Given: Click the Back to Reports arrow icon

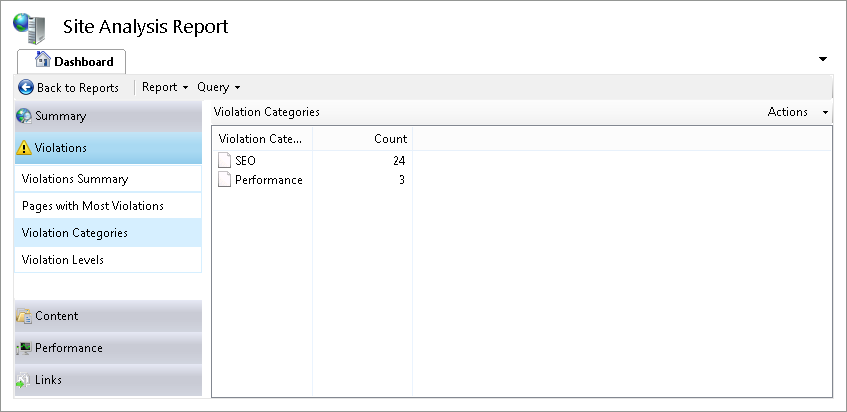Looking at the screenshot, I should coord(26,87).
